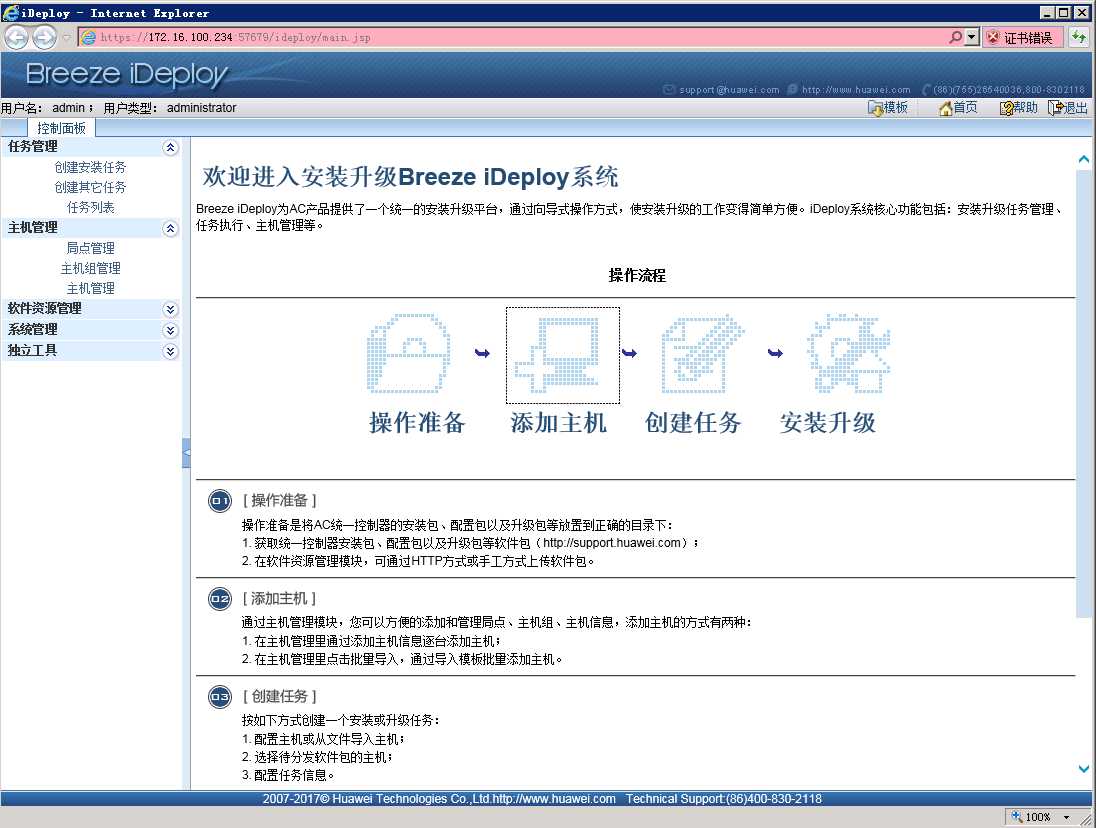Image resolution: width=1096 pixels, height=828 pixels.
Task: Click the Technical Support footer text
Action: tap(723, 799)
